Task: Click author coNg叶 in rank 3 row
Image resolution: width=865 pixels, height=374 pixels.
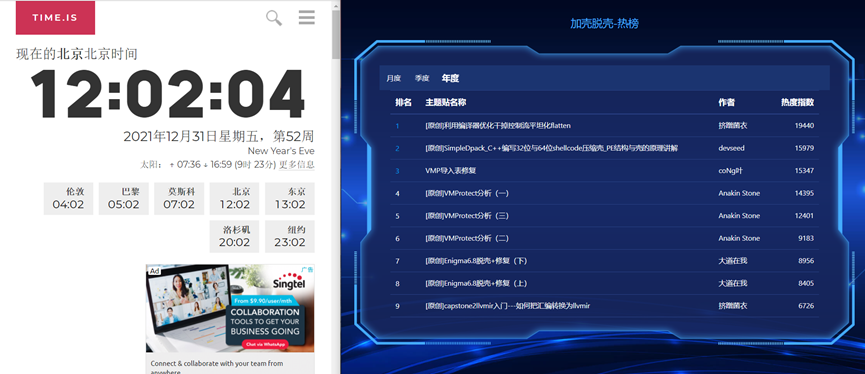Action: 730,171
